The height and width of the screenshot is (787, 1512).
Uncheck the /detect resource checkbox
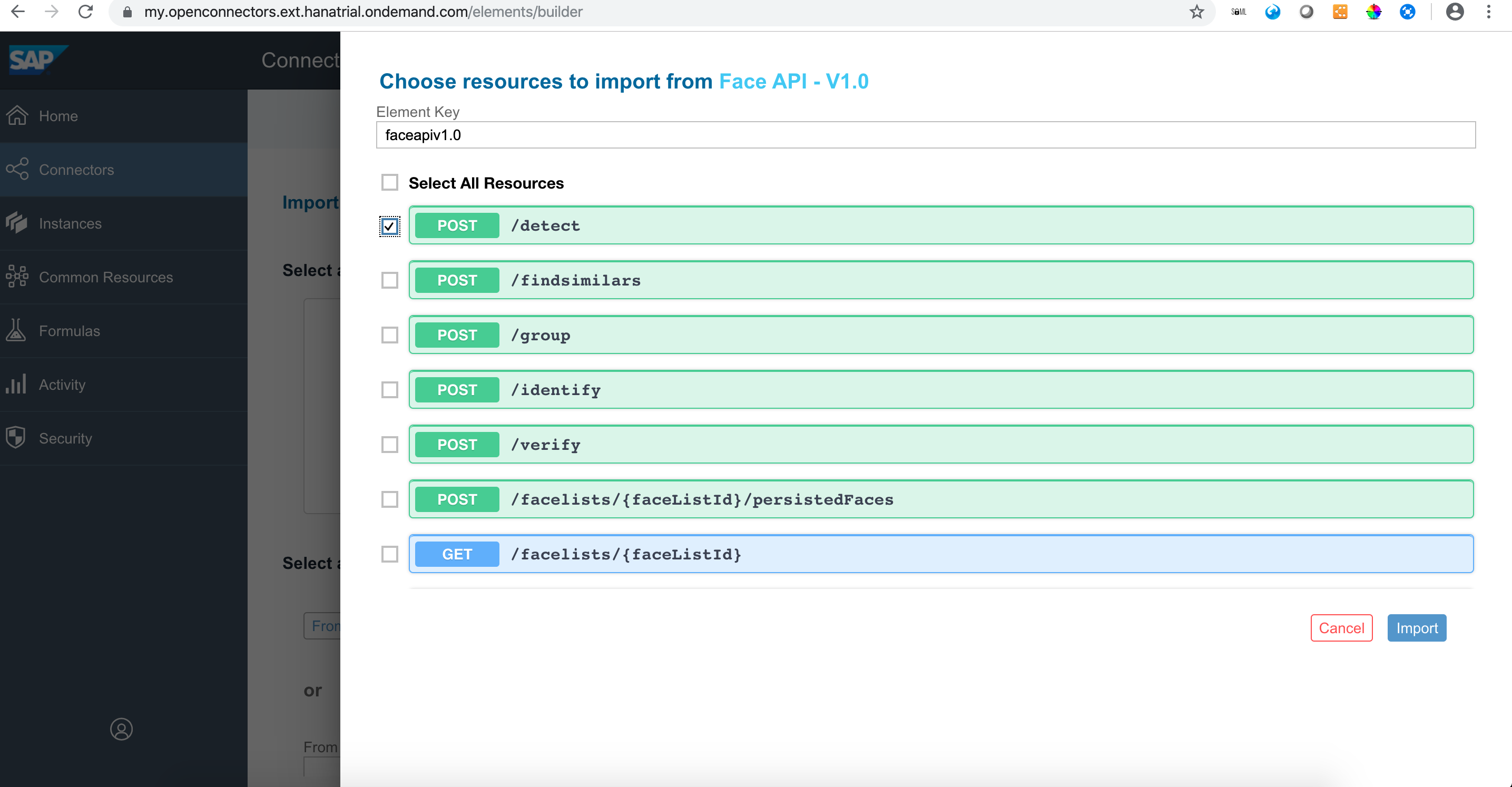click(390, 226)
